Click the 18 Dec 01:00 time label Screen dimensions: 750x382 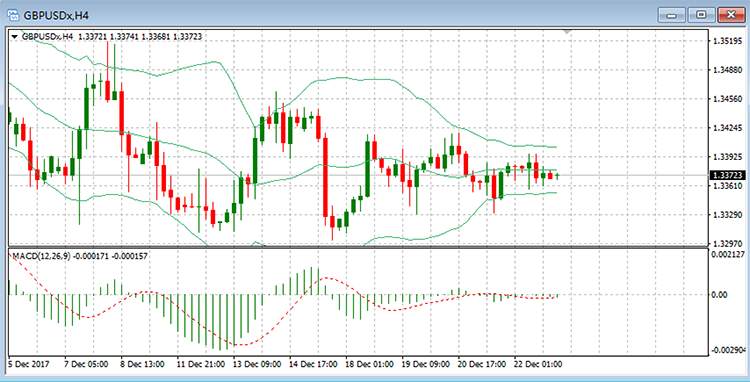click(x=370, y=364)
